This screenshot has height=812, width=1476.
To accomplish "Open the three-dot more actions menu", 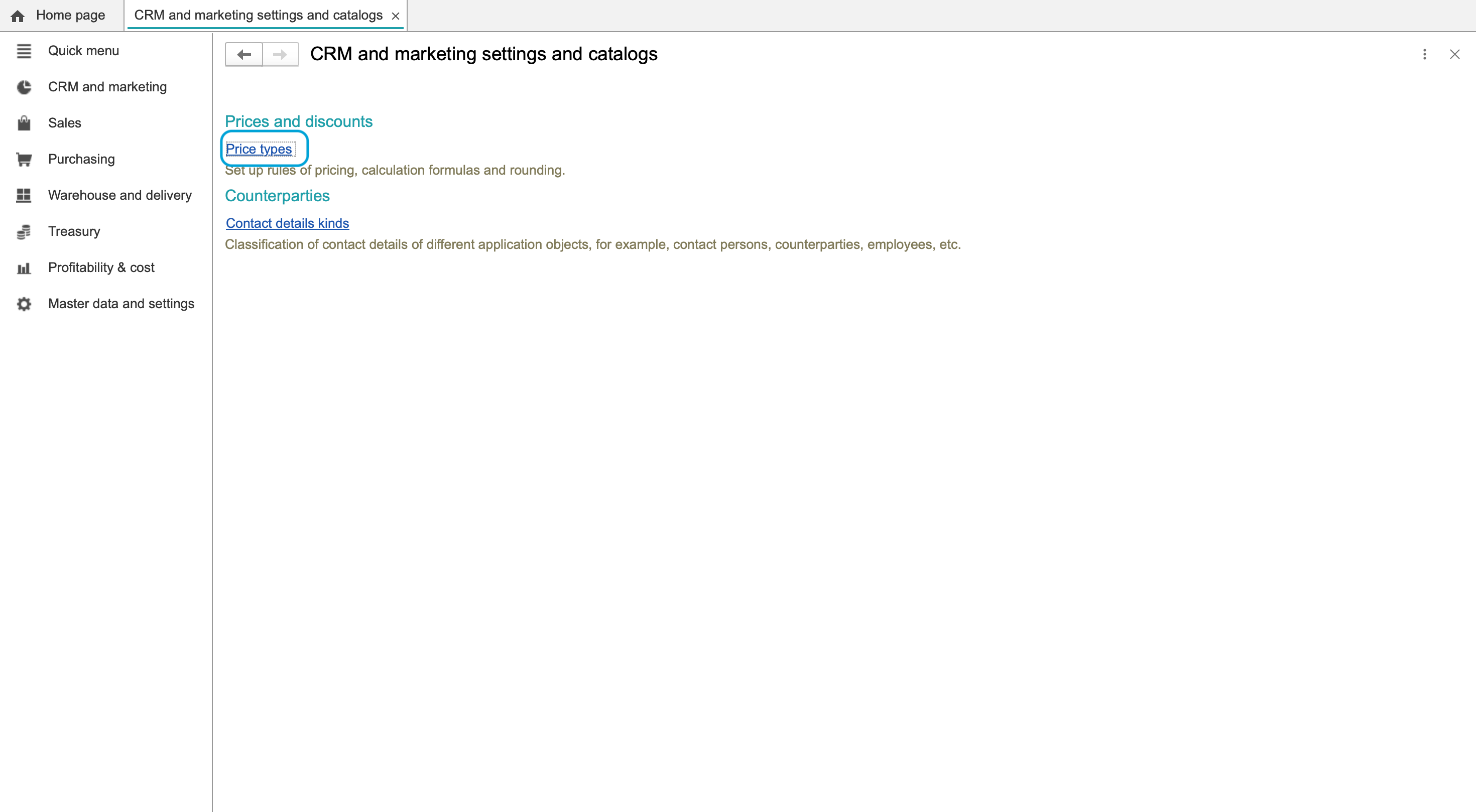I will [x=1424, y=54].
